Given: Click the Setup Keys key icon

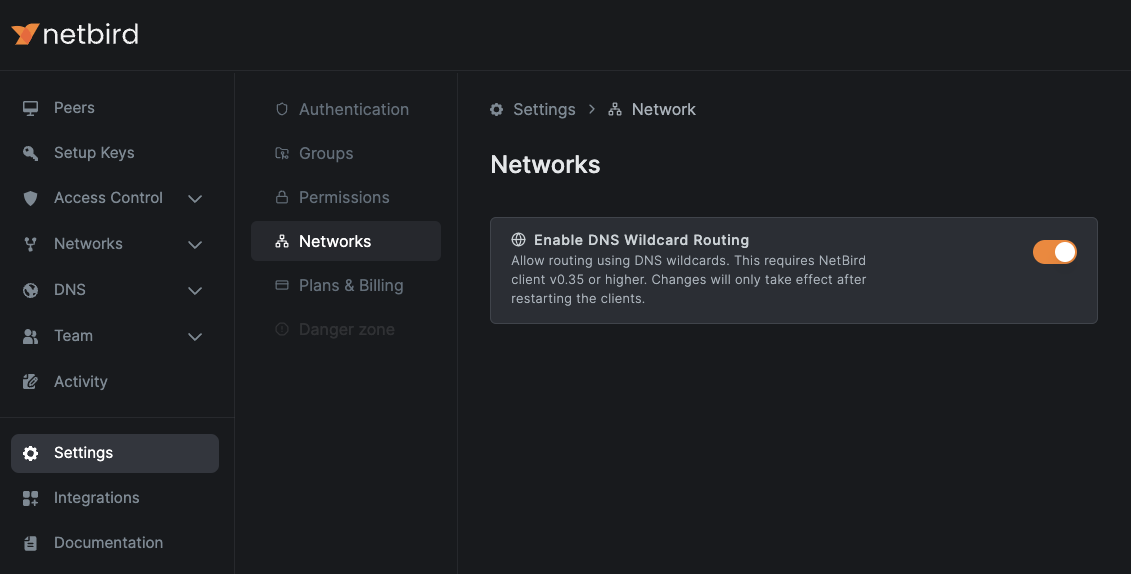Looking at the screenshot, I should coord(30,153).
